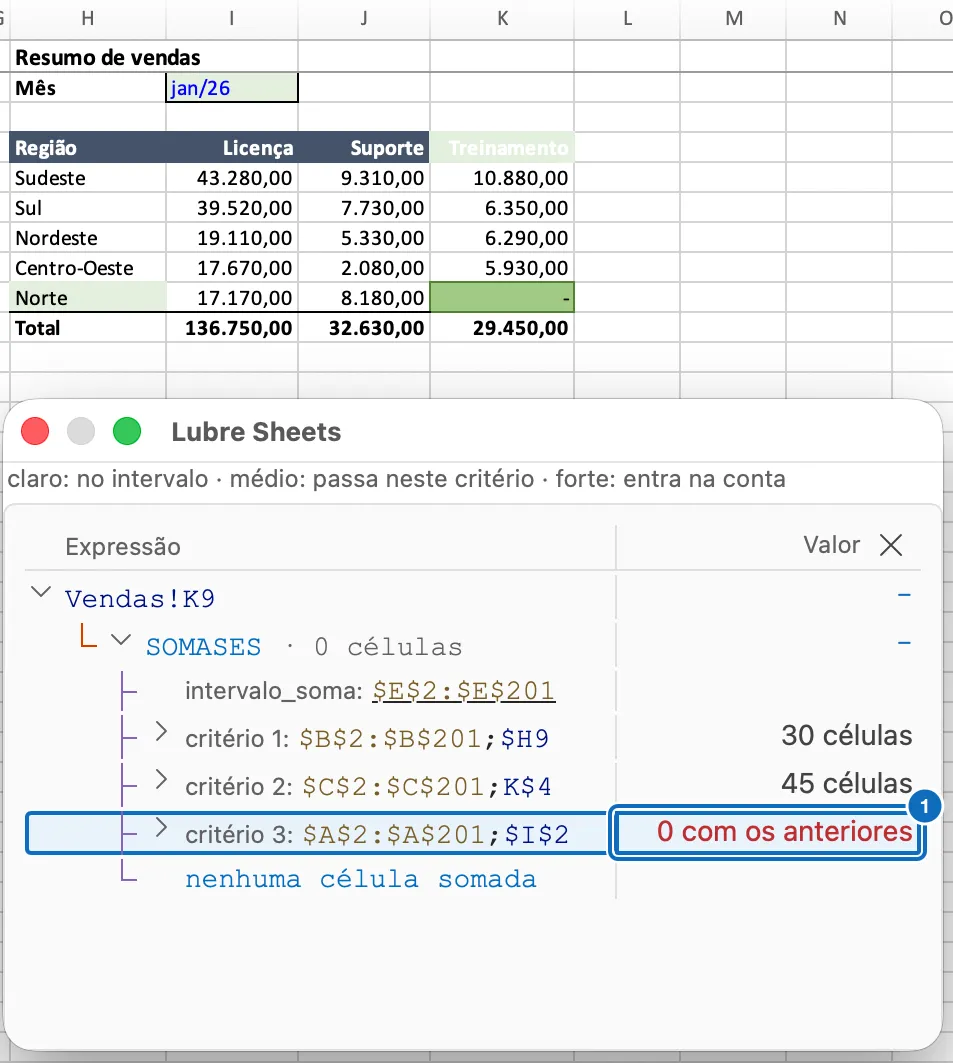Click the Vendas!K9 expression label
Viewport: 953px width, 1063px height.
tap(140, 599)
